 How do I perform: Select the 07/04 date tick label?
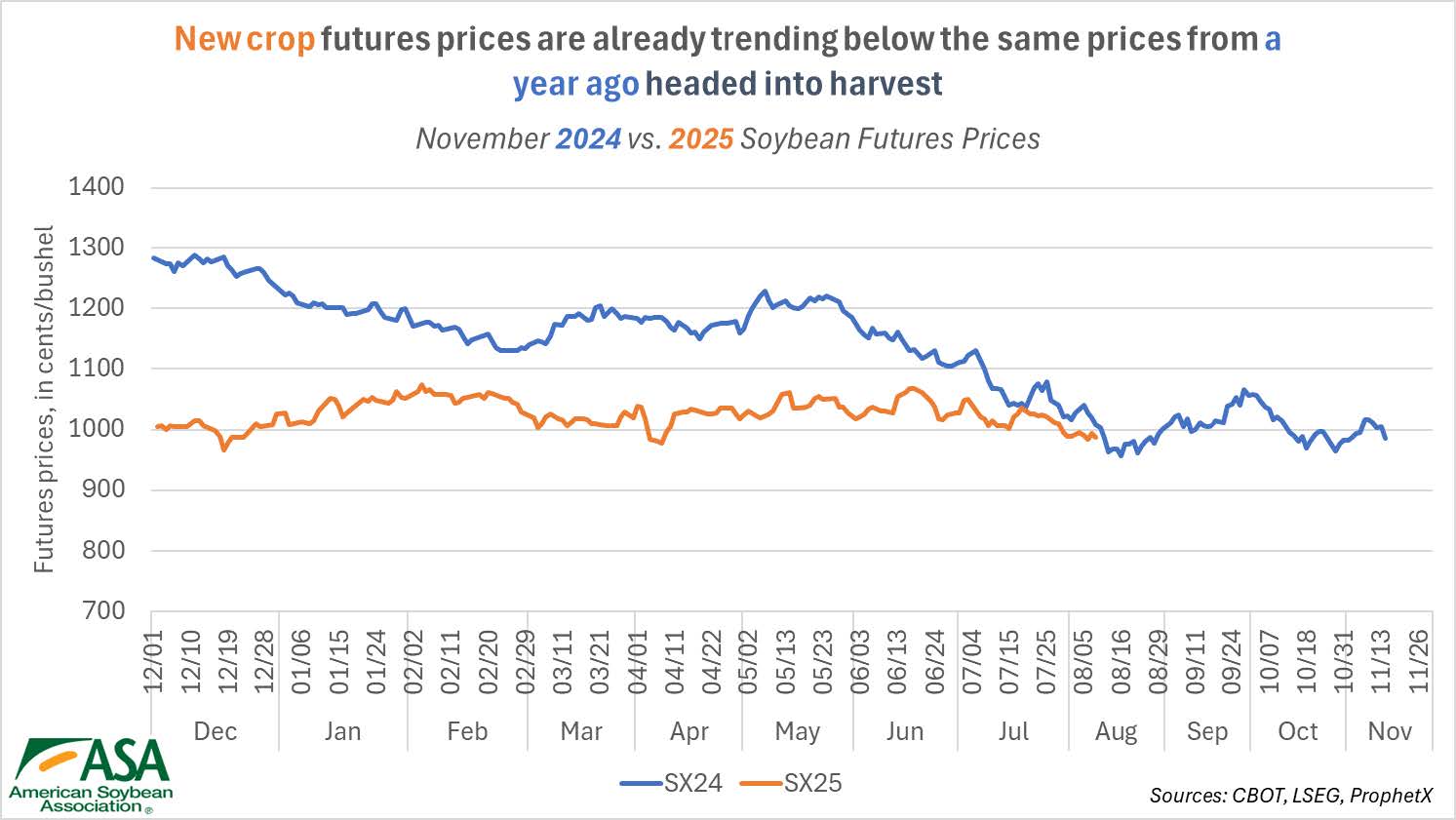(x=972, y=661)
